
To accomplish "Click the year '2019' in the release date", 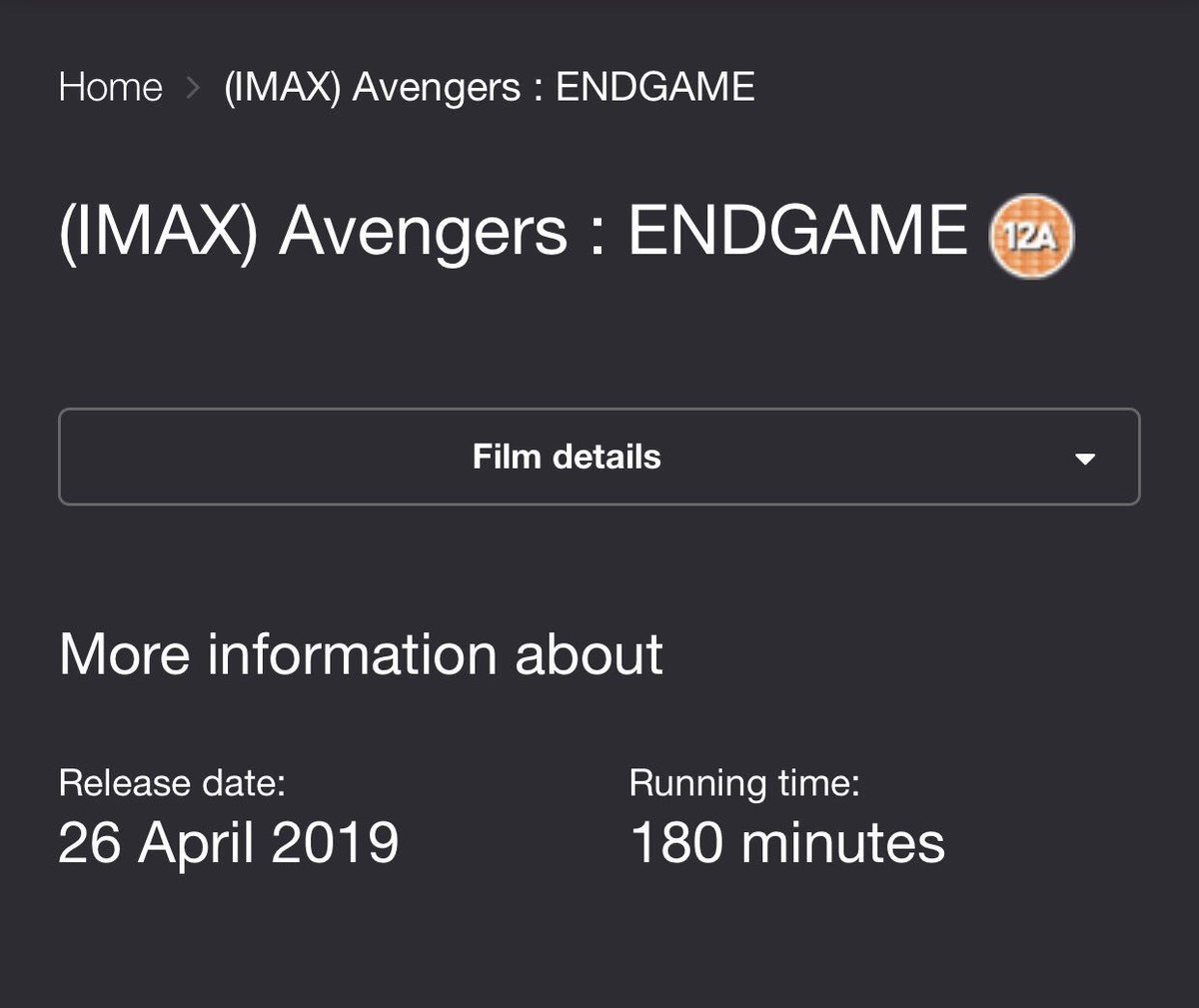I will [x=335, y=842].
